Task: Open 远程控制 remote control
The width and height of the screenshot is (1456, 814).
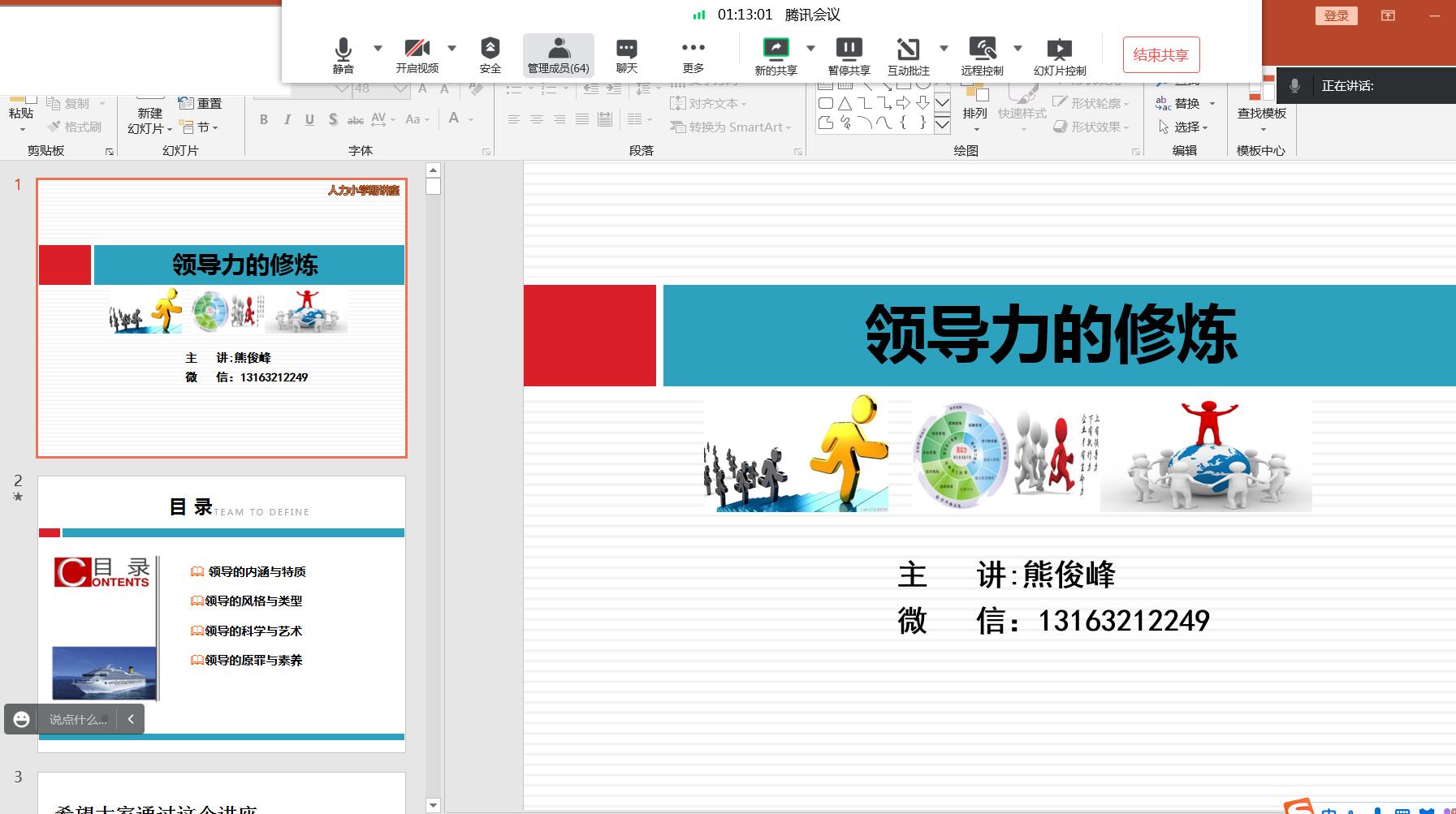Action: (982, 55)
